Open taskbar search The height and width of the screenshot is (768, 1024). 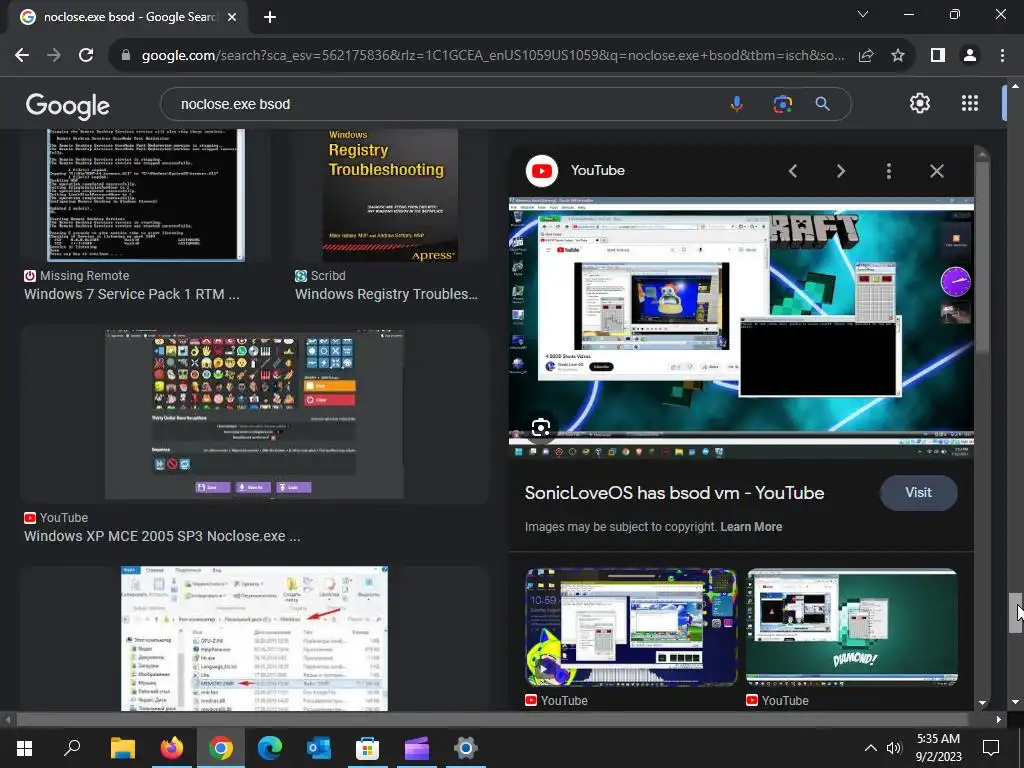72,748
